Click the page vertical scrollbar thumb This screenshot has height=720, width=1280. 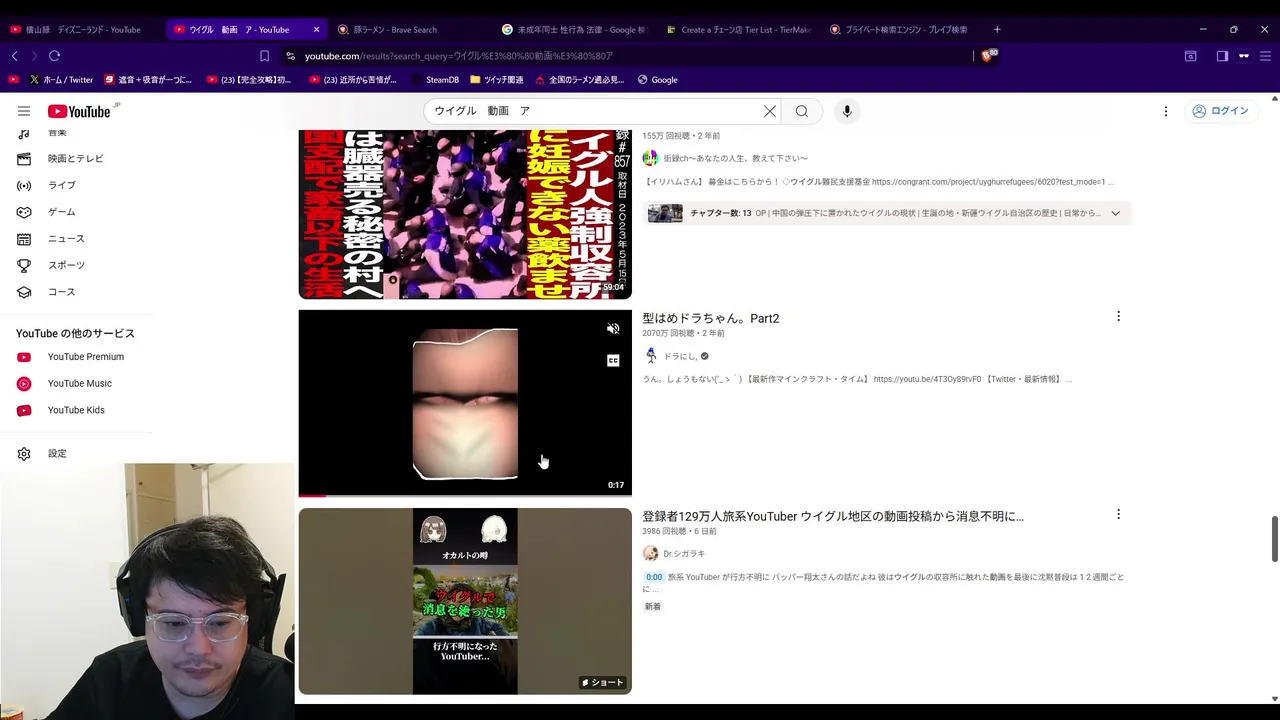1274,539
